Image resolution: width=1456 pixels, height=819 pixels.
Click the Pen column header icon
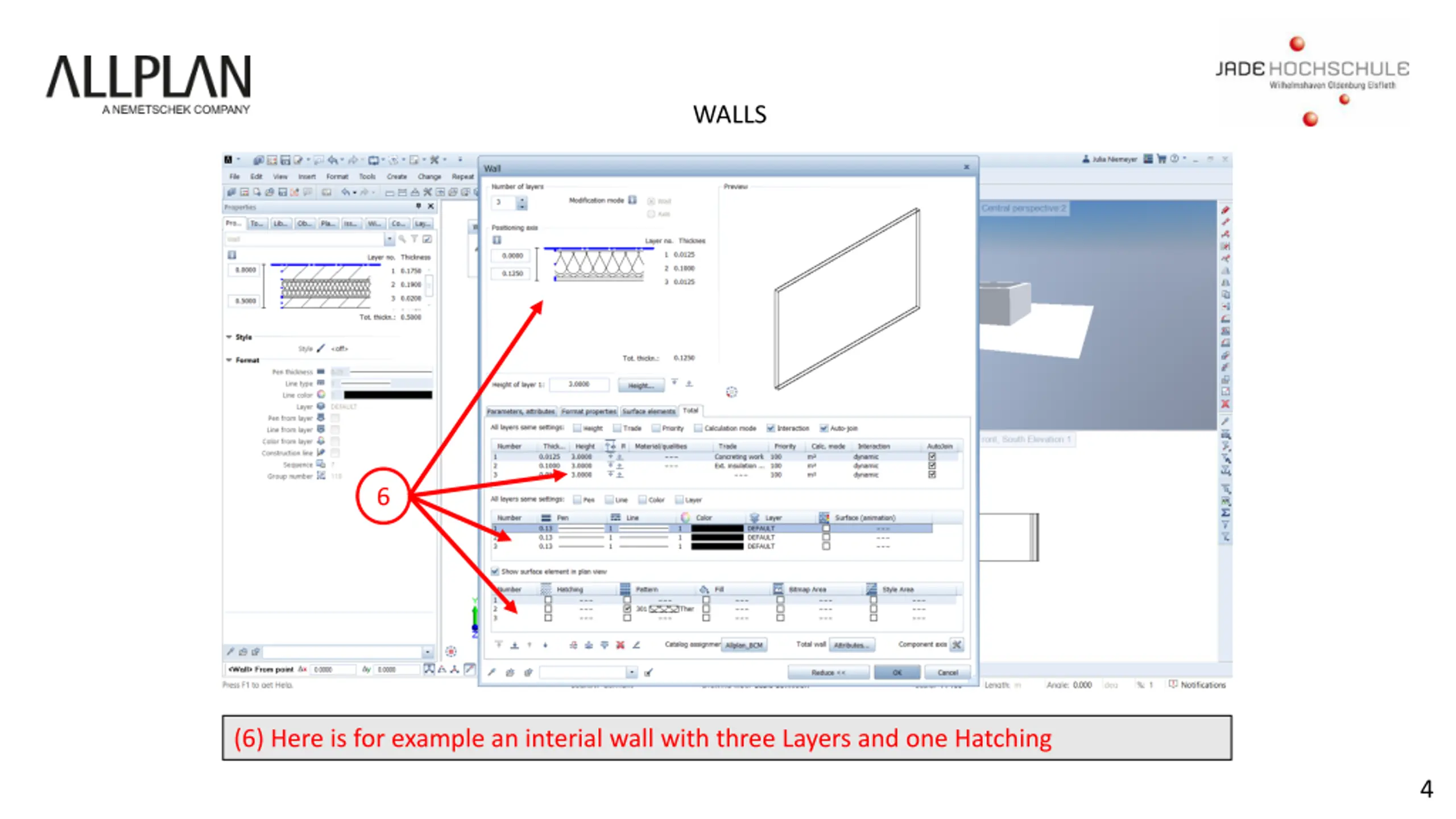[546, 517]
